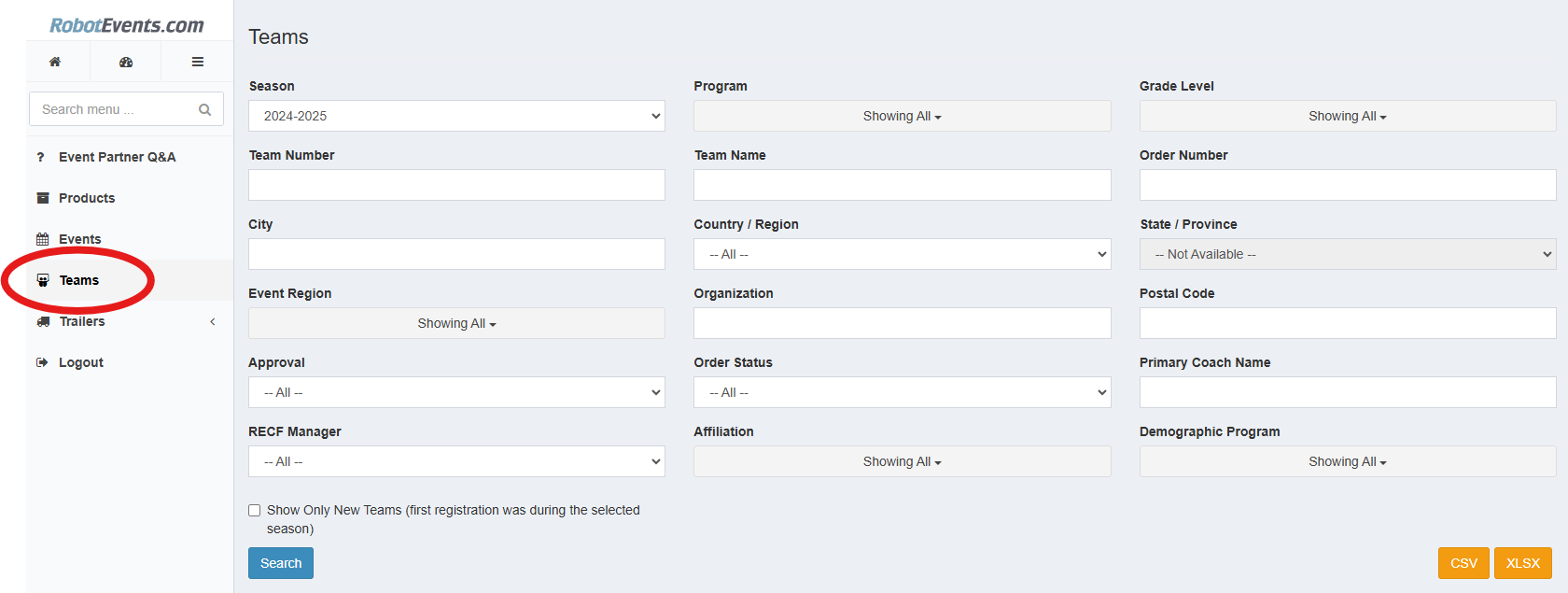This screenshot has height=593, width=1568.
Task: Click the Products box icon
Action: click(43, 198)
